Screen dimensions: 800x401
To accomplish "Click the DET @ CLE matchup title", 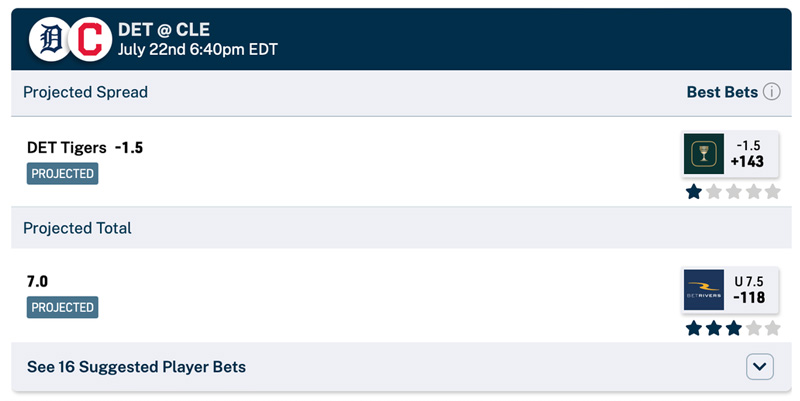I will click(164, 30).
